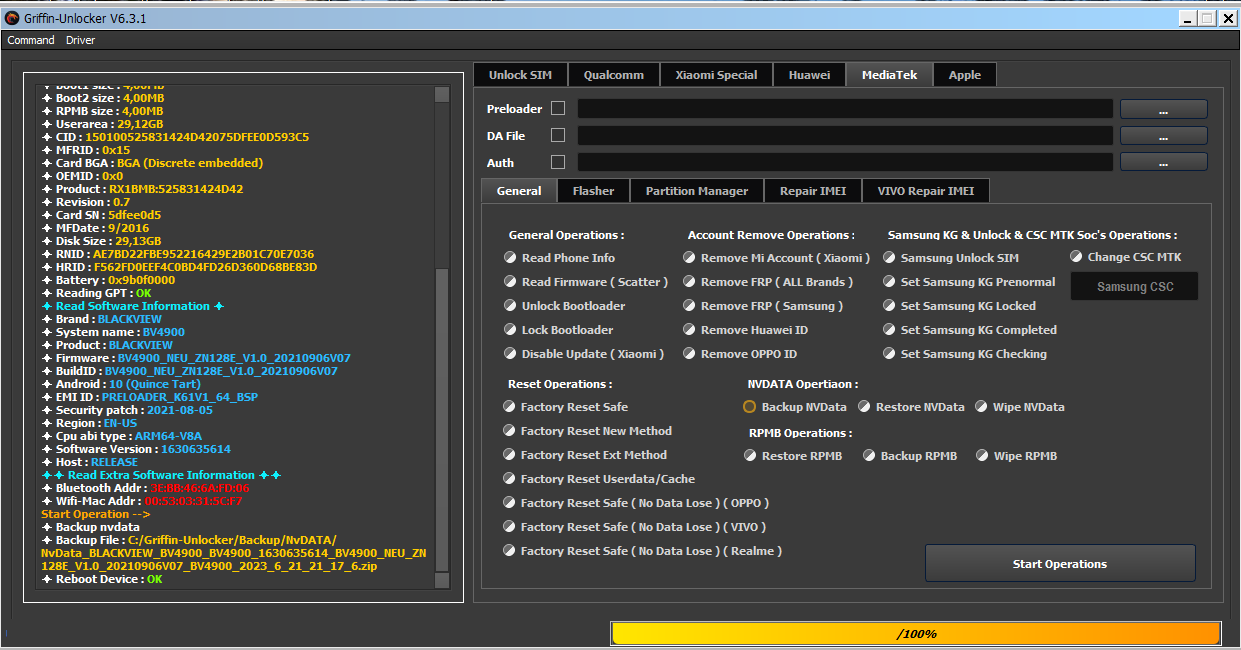Switch to the Qualcomm tab
Image resolution: width=1241 pixels, height=650 pixels.
[614, 75]
